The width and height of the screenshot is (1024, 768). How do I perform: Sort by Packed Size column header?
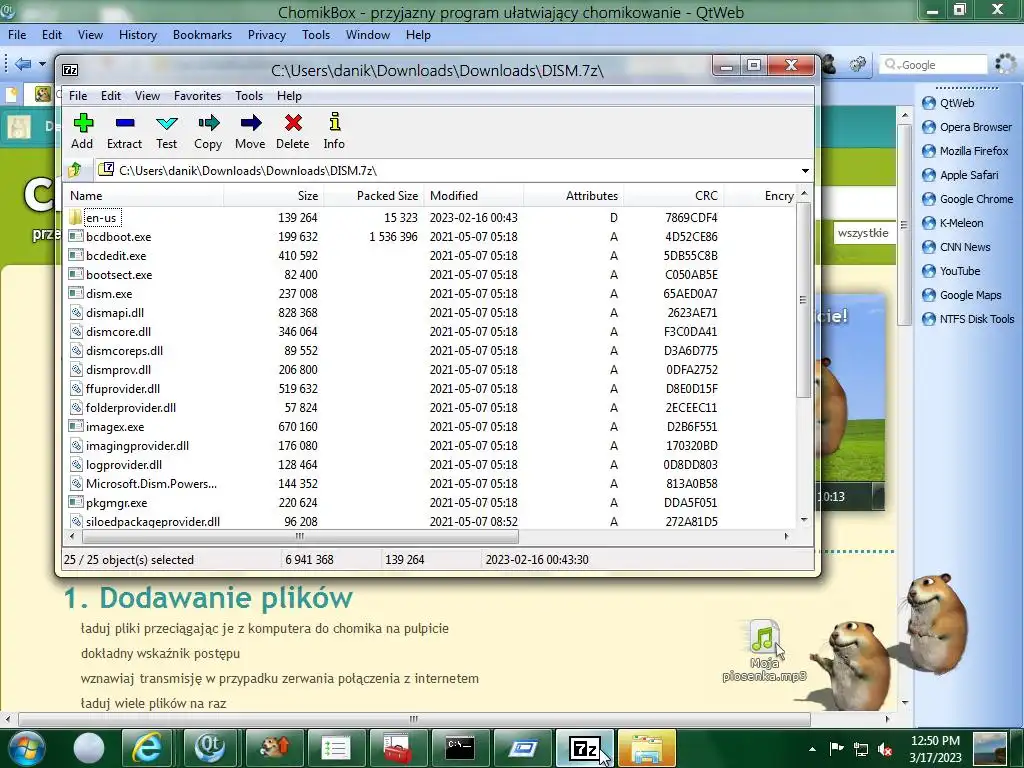coord(374,196)
